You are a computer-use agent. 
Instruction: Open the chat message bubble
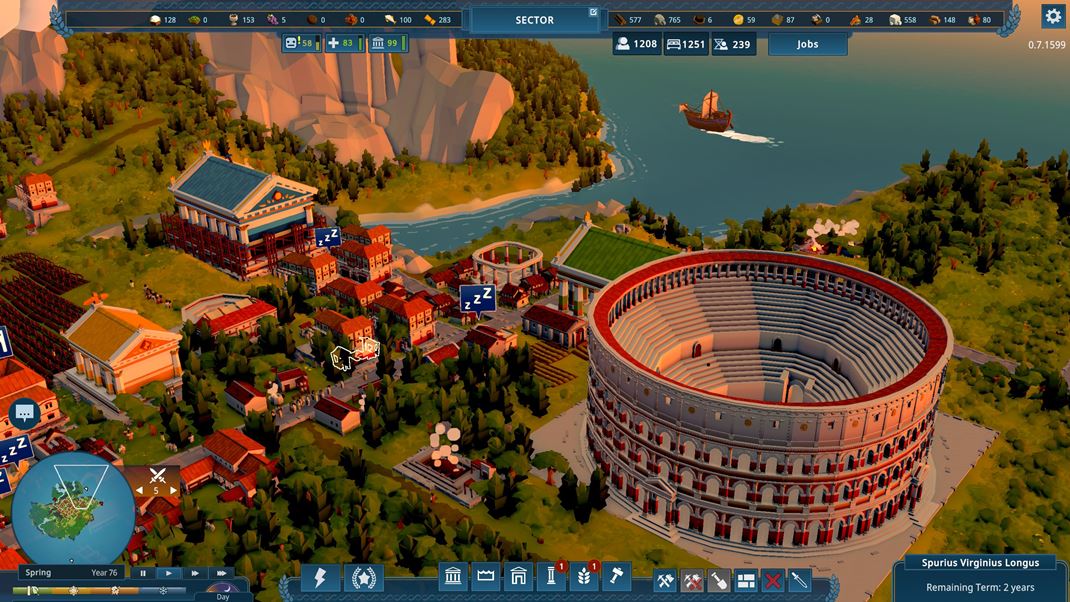[x=24, y=412]
